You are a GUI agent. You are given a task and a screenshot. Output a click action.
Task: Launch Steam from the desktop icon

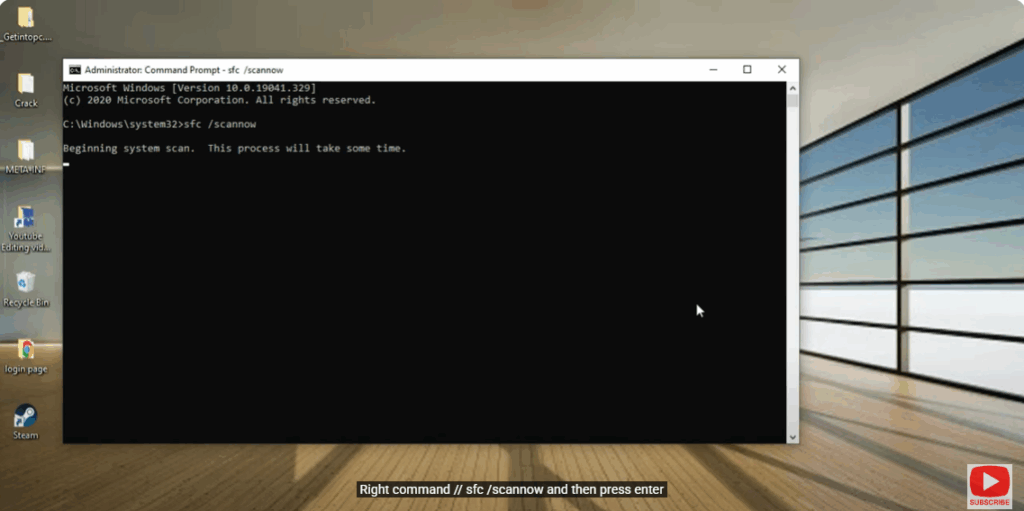[26, 416]
